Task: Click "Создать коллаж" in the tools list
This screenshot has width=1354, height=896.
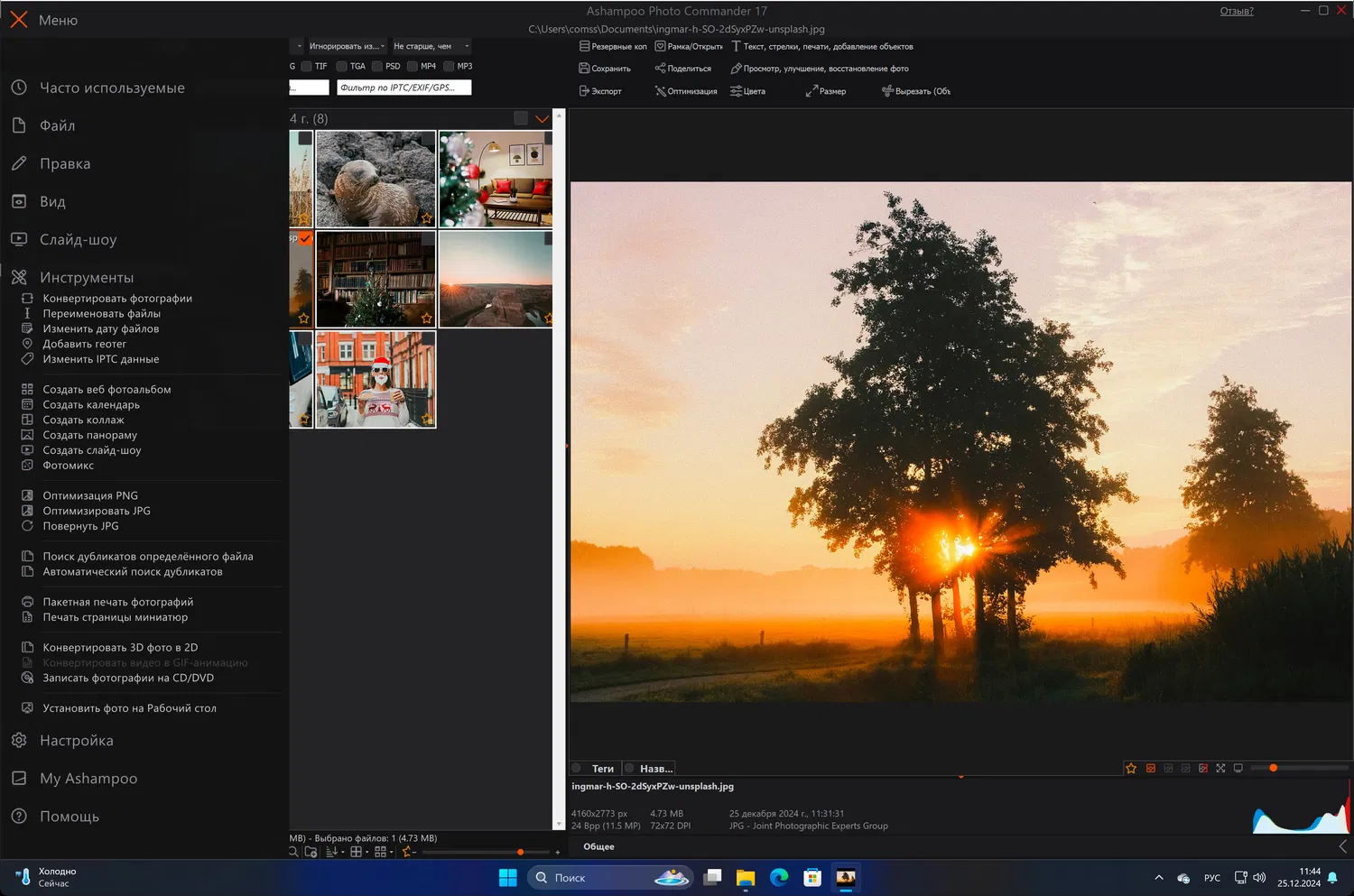Action: [84, 420]
